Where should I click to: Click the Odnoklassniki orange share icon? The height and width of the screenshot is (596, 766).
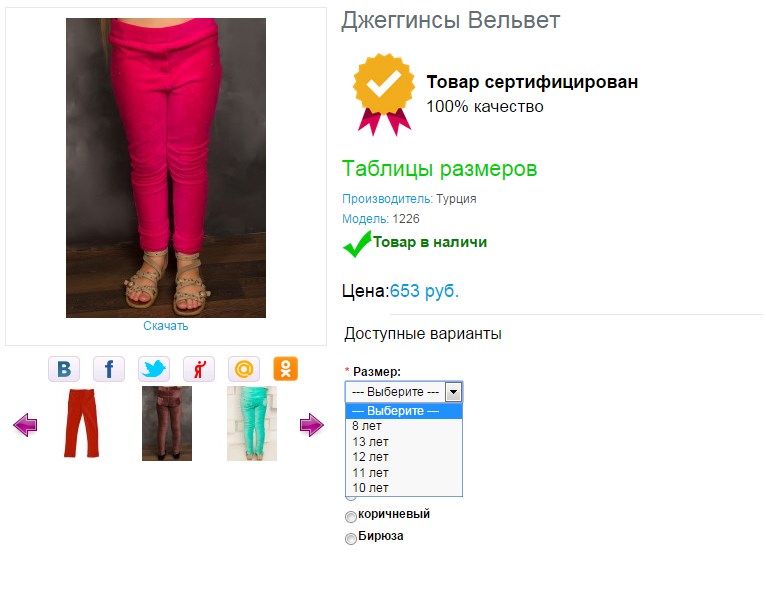[x=286, y=369]
